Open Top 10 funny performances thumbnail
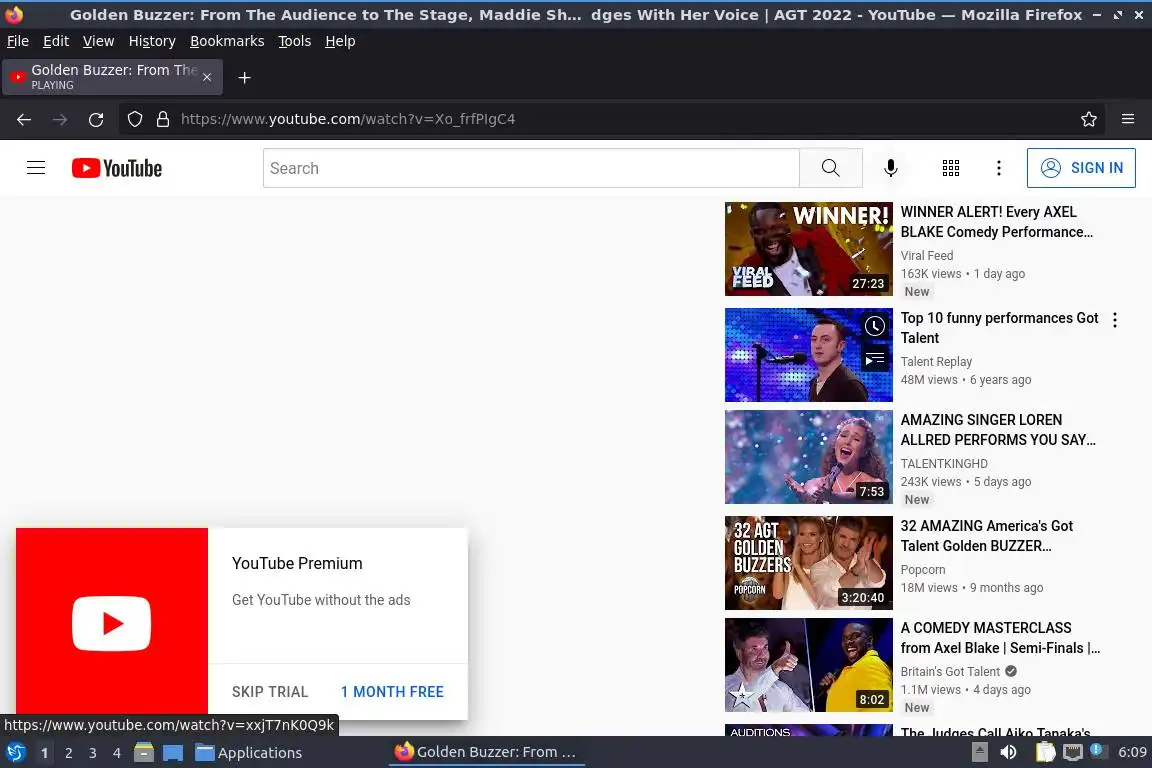The image size is (1152, 768). (x=809, y=355)
